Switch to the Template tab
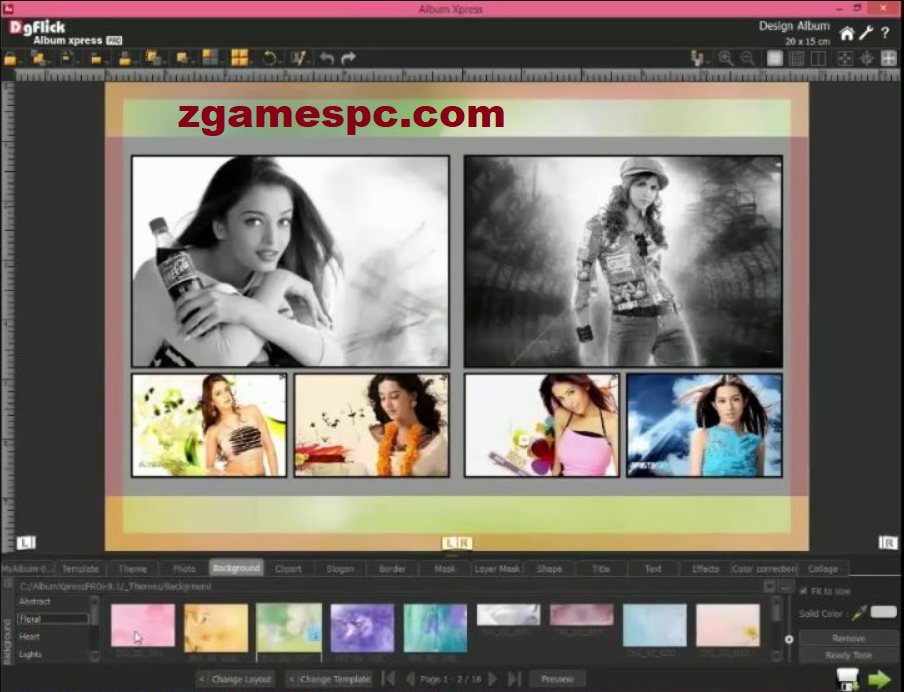 click(81, 569)
